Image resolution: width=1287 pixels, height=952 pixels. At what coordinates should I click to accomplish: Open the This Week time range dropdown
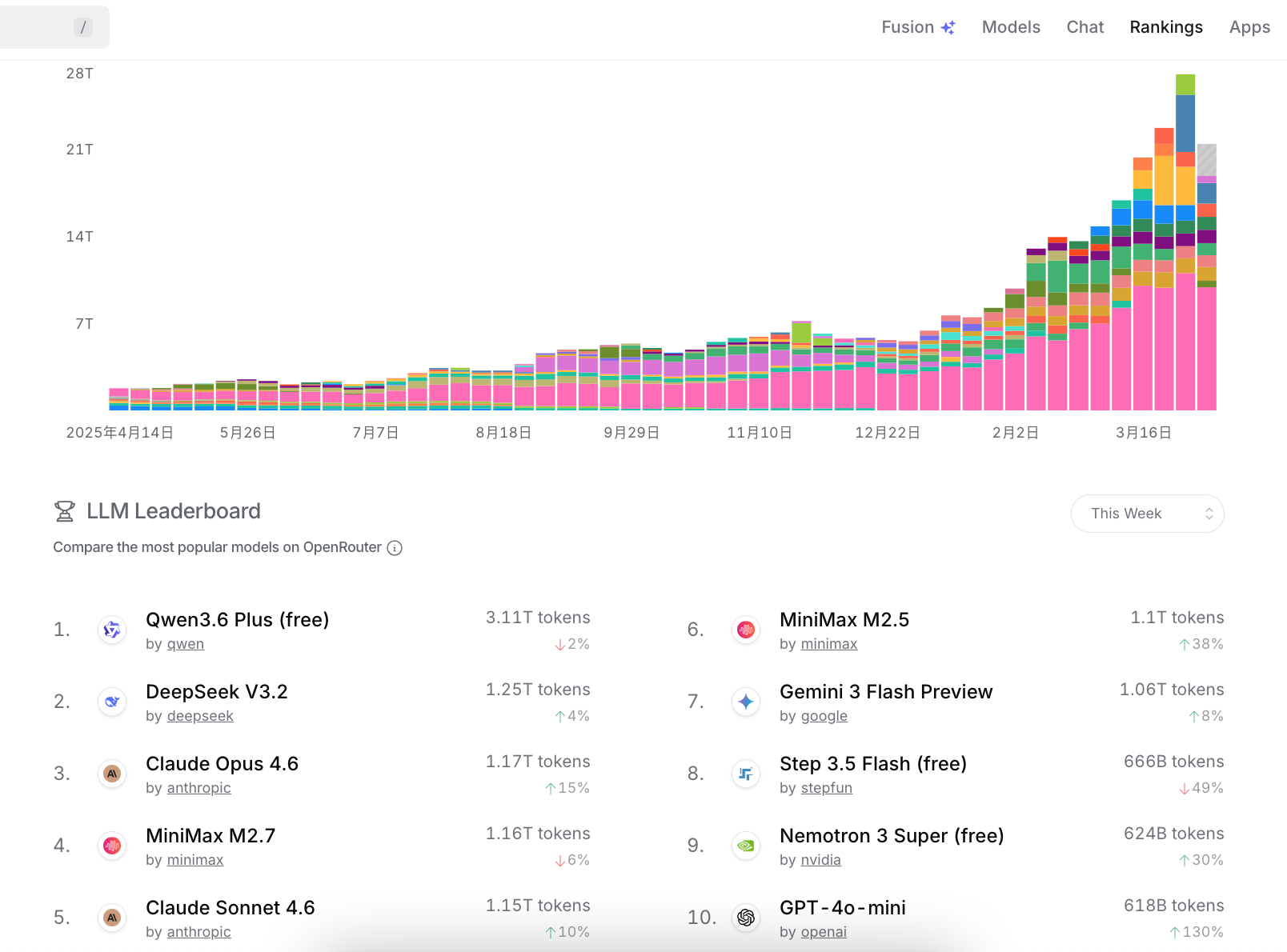pos(1147,514)
